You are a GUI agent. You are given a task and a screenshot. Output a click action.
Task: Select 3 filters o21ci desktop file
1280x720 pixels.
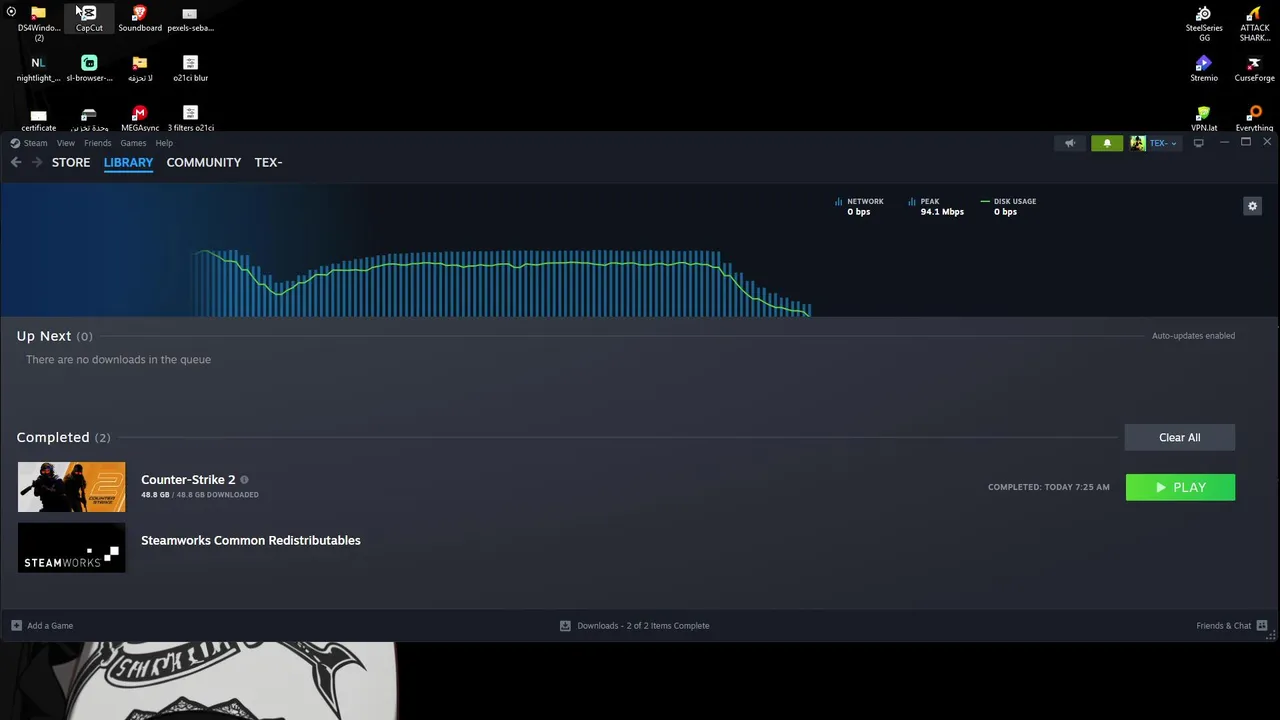click(190, 119)
